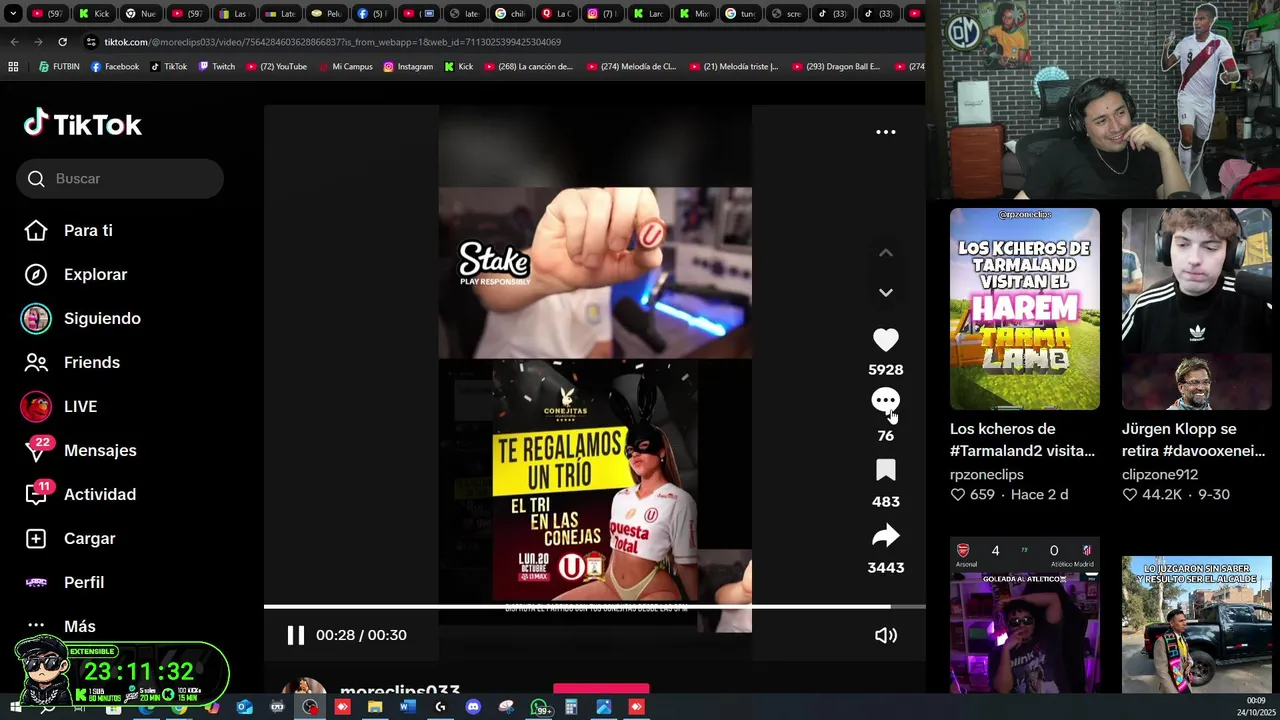The image size is (1280, 720).
Task: Open Mi Campus bookmark
Action: (345, 67)
